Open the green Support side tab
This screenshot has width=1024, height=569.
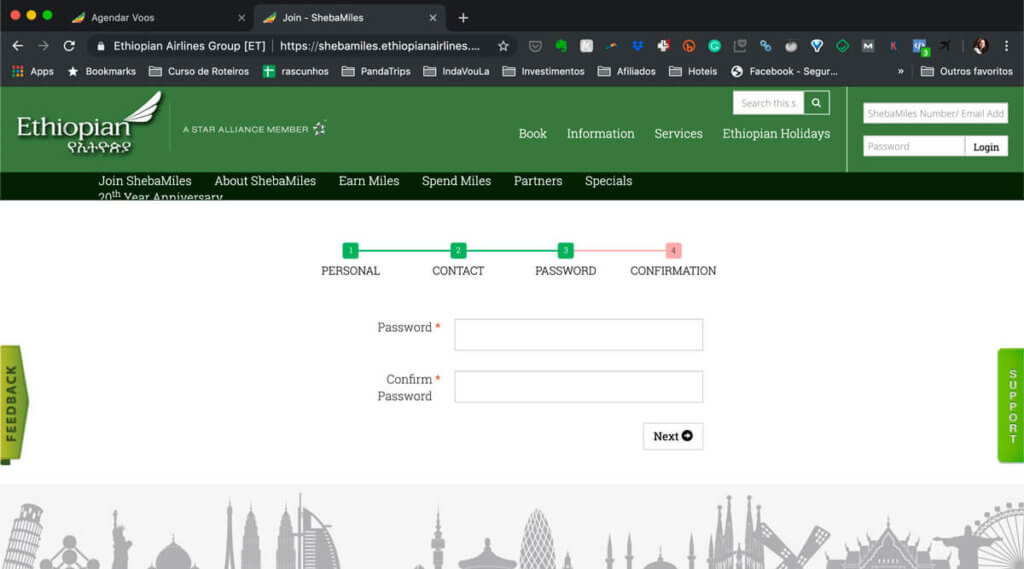(x=1011, y=405)
